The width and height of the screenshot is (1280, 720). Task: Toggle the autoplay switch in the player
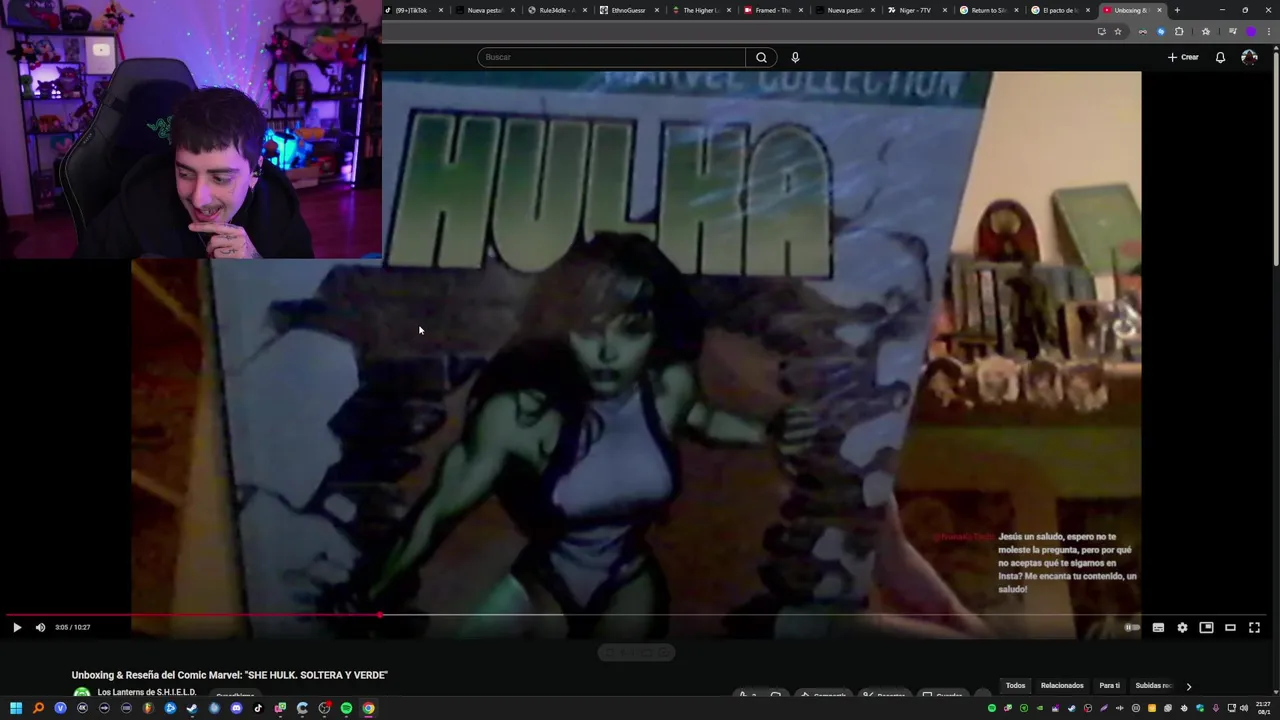tap(1132, 627)
